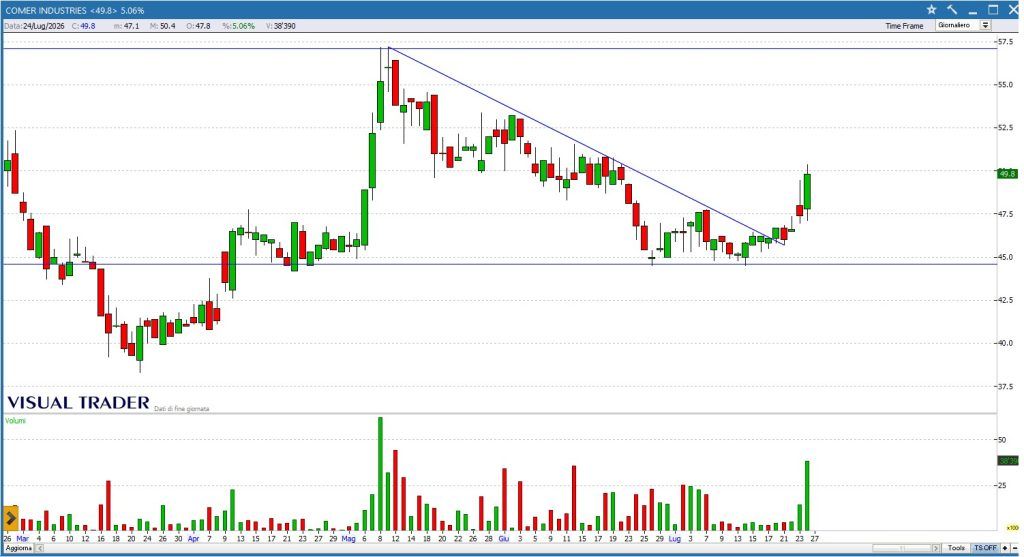Click the minus zoom-out icon
The image size is (1024, 557).
pos(1015,548)
